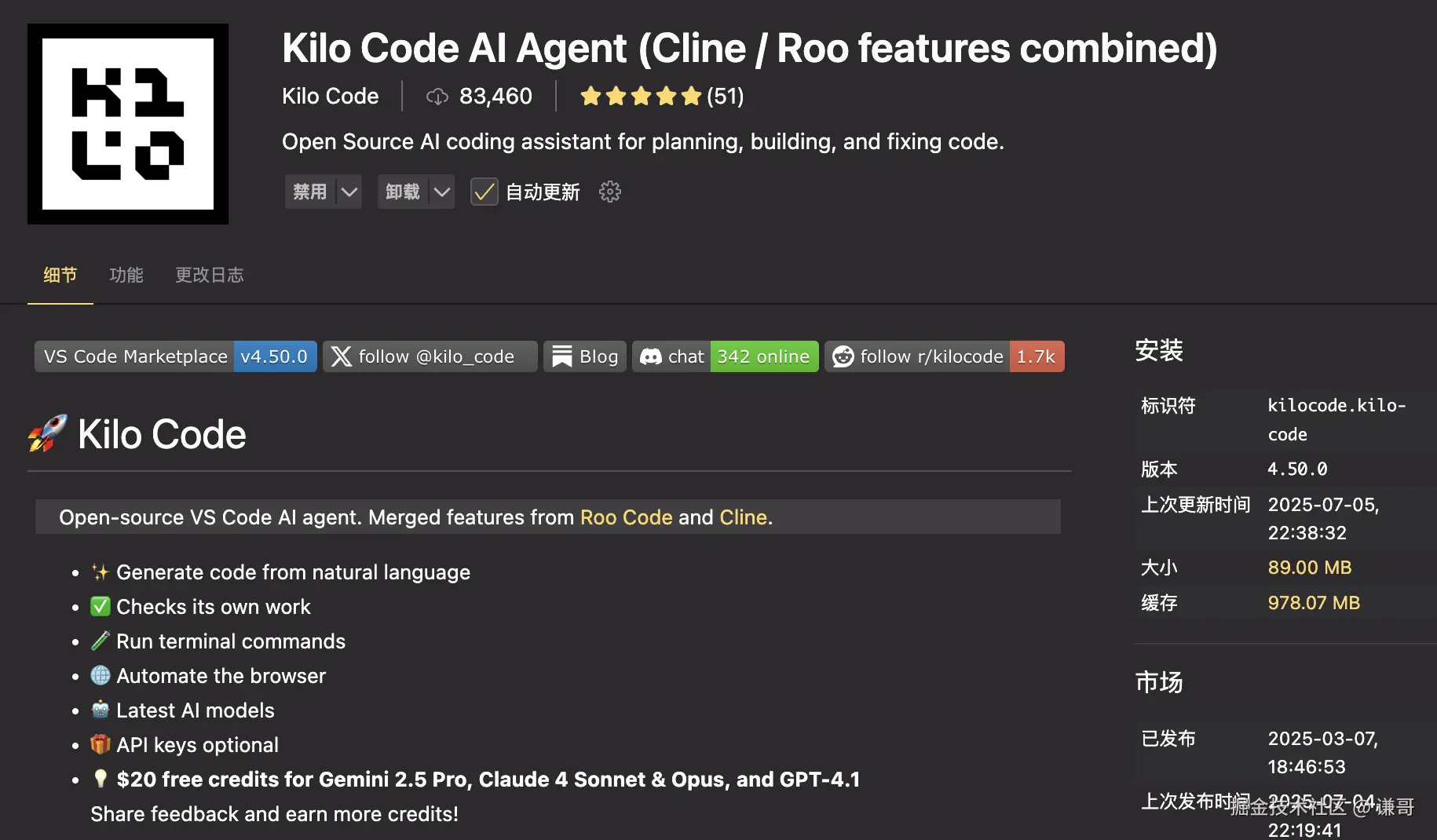Open the extension settings gear icon

coord(610,192)
